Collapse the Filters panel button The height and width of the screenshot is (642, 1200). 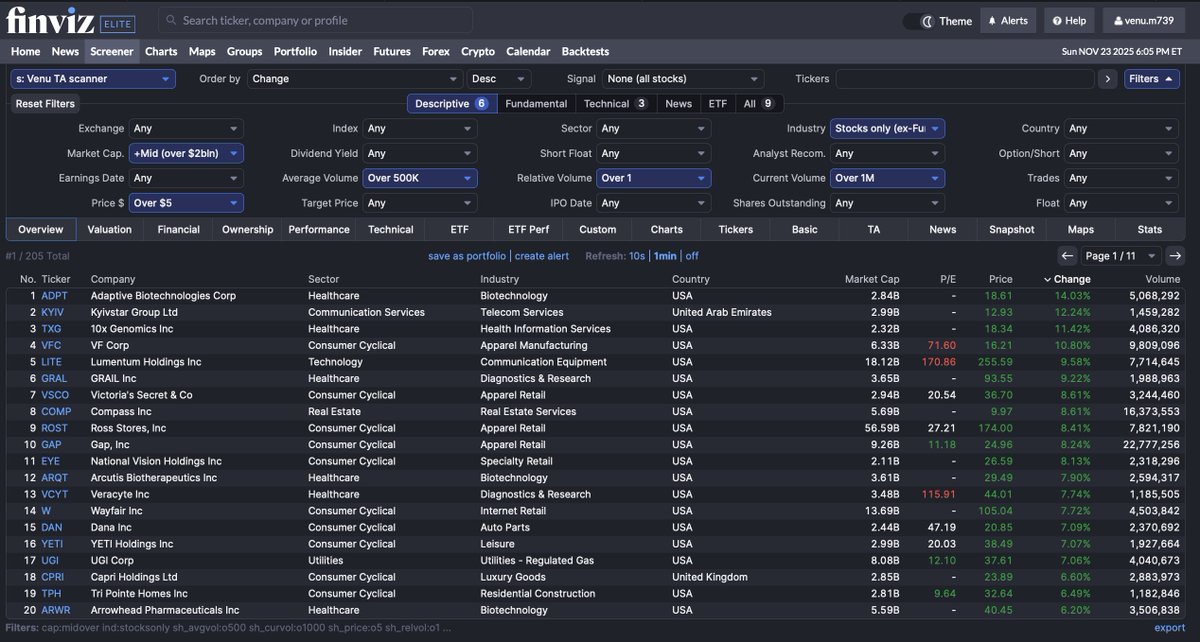1151,79
